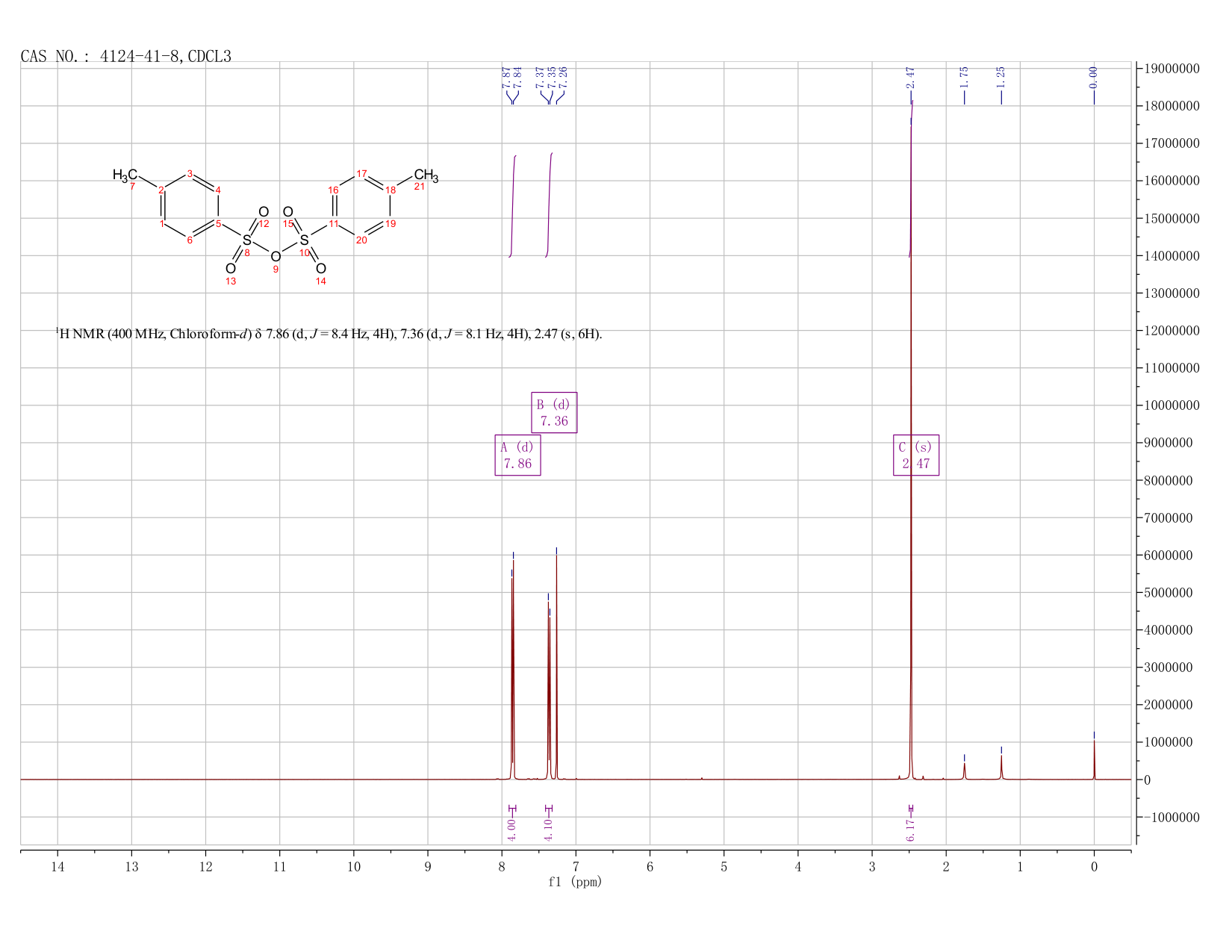Select the multiplet box B (d) 7.36
The height and width of the screenshot is (952, 1232).
554,412
